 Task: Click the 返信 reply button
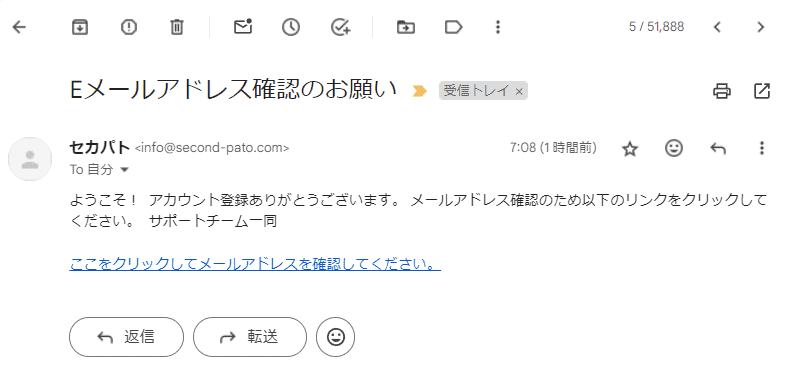click(126, 337)
